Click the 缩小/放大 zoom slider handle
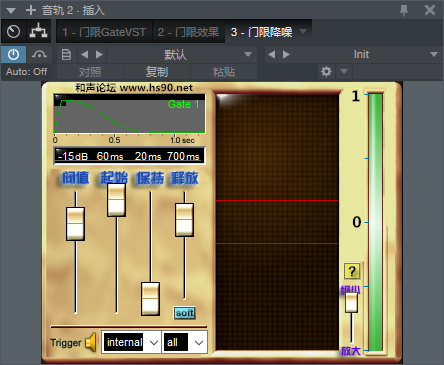The width and height of the screenshot is (444, 365). point(351,302)
